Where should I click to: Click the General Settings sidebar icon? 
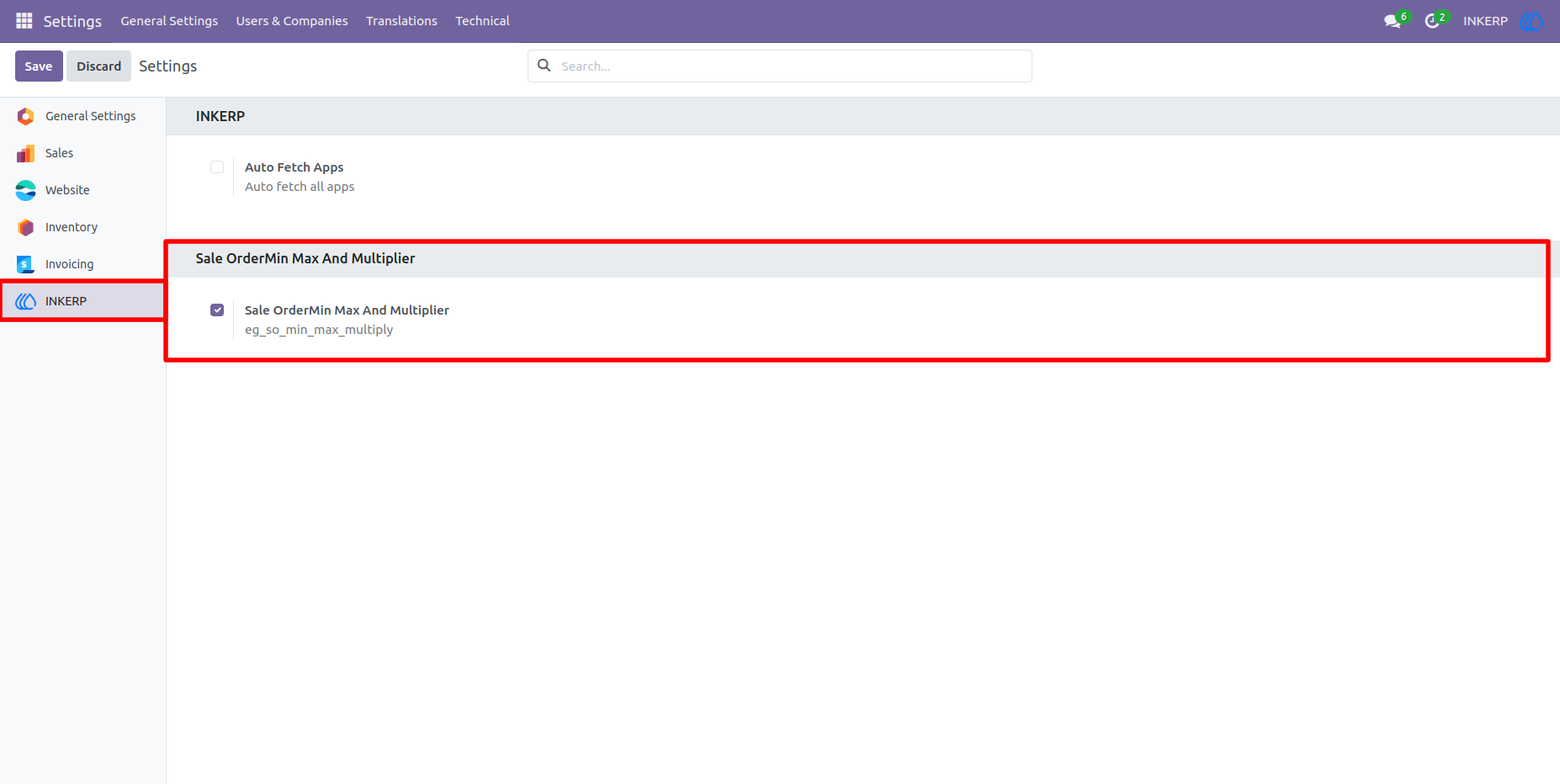pos(26,116)
